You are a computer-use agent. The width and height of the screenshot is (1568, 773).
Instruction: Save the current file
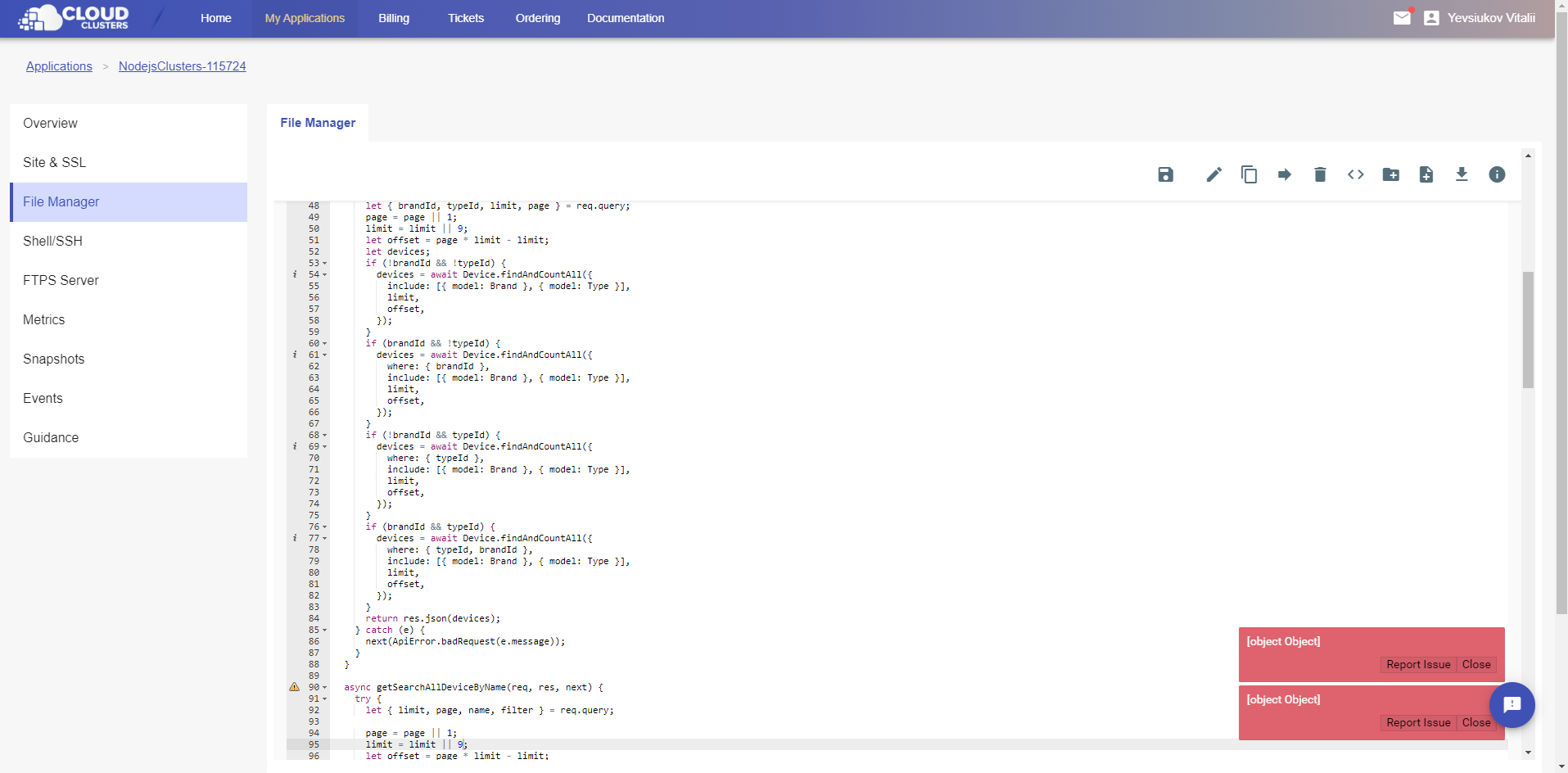[x=1166, y=174]
